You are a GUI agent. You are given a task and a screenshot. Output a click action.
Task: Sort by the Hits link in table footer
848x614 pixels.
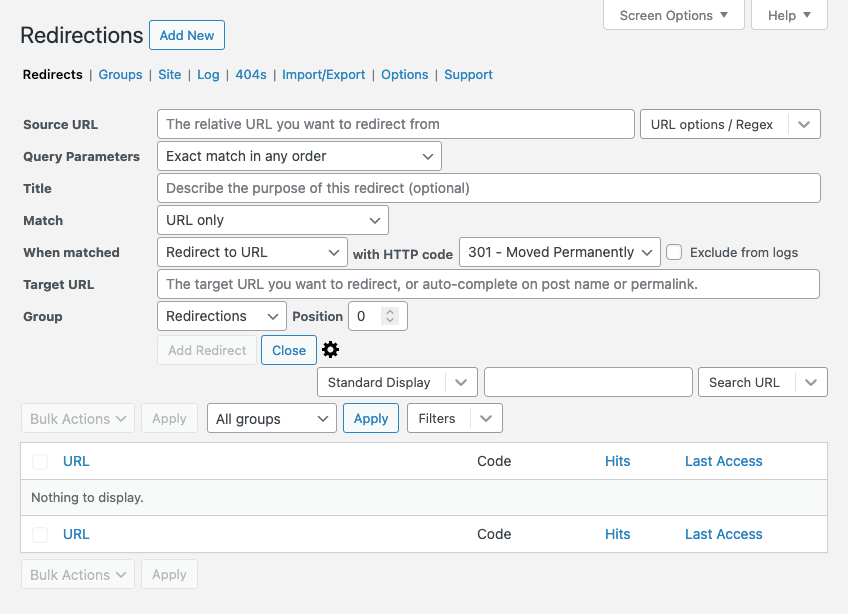coord(617,534)
